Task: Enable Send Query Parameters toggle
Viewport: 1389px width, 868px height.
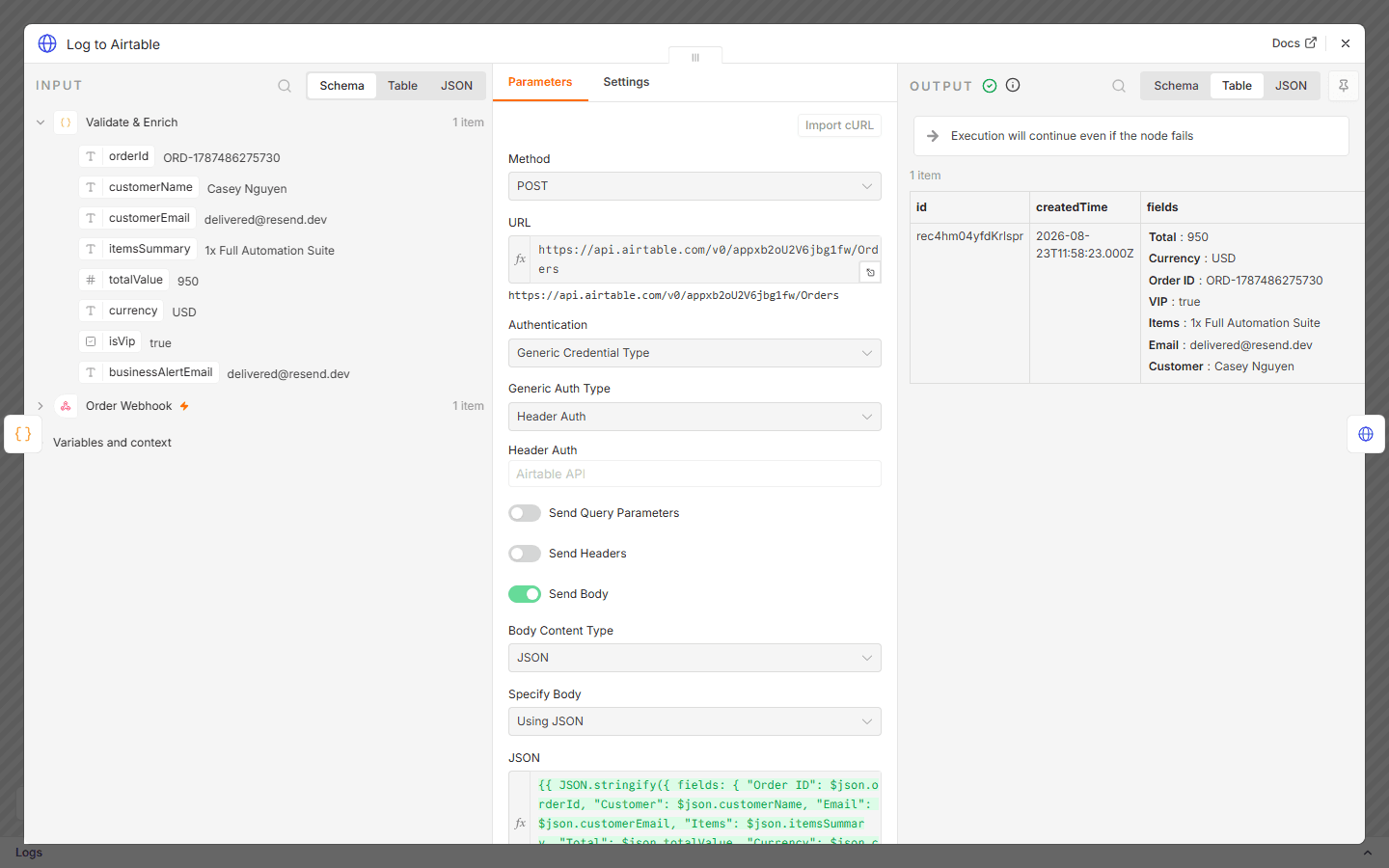Action: tap(525, 513)
